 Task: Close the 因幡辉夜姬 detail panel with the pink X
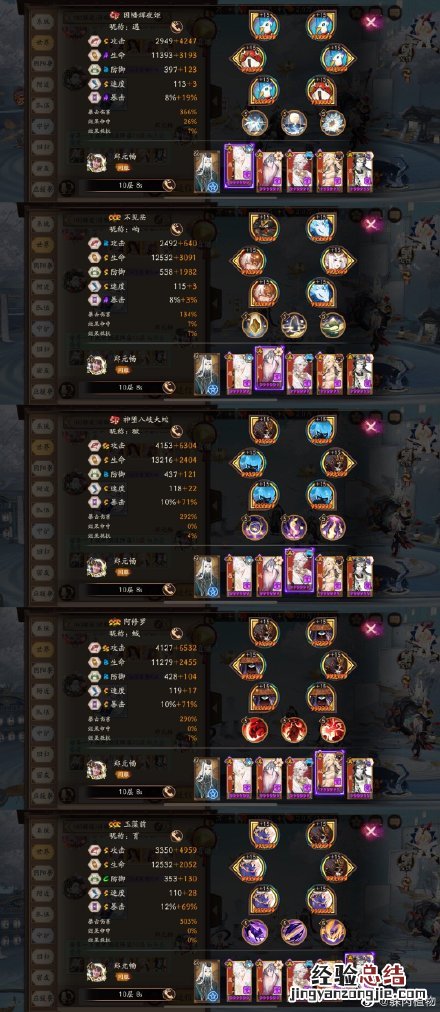coord(371,23)
